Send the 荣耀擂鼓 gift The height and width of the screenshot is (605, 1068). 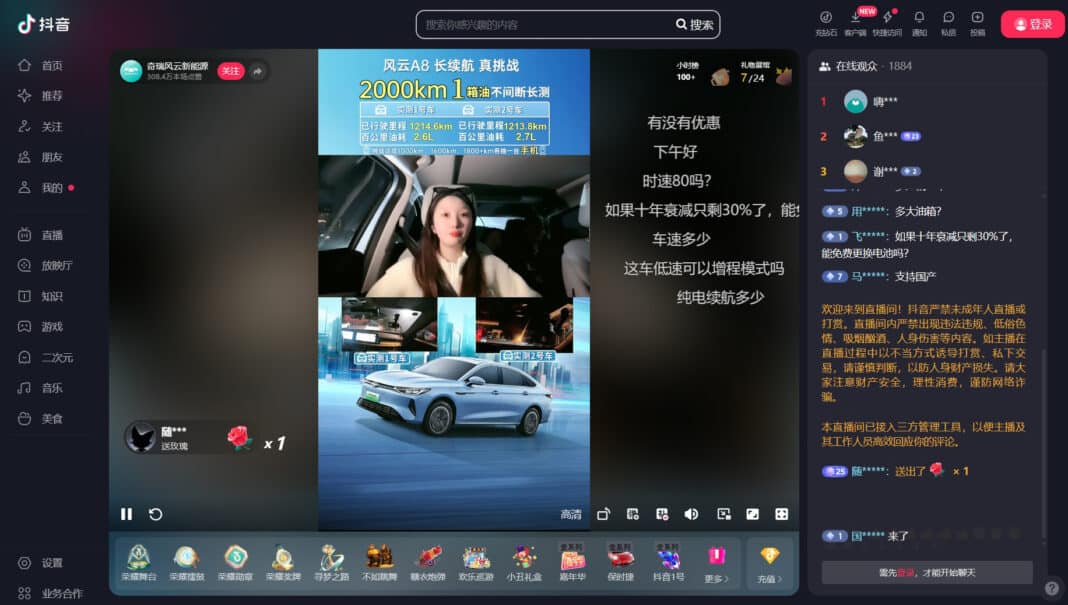coord(187,563)
